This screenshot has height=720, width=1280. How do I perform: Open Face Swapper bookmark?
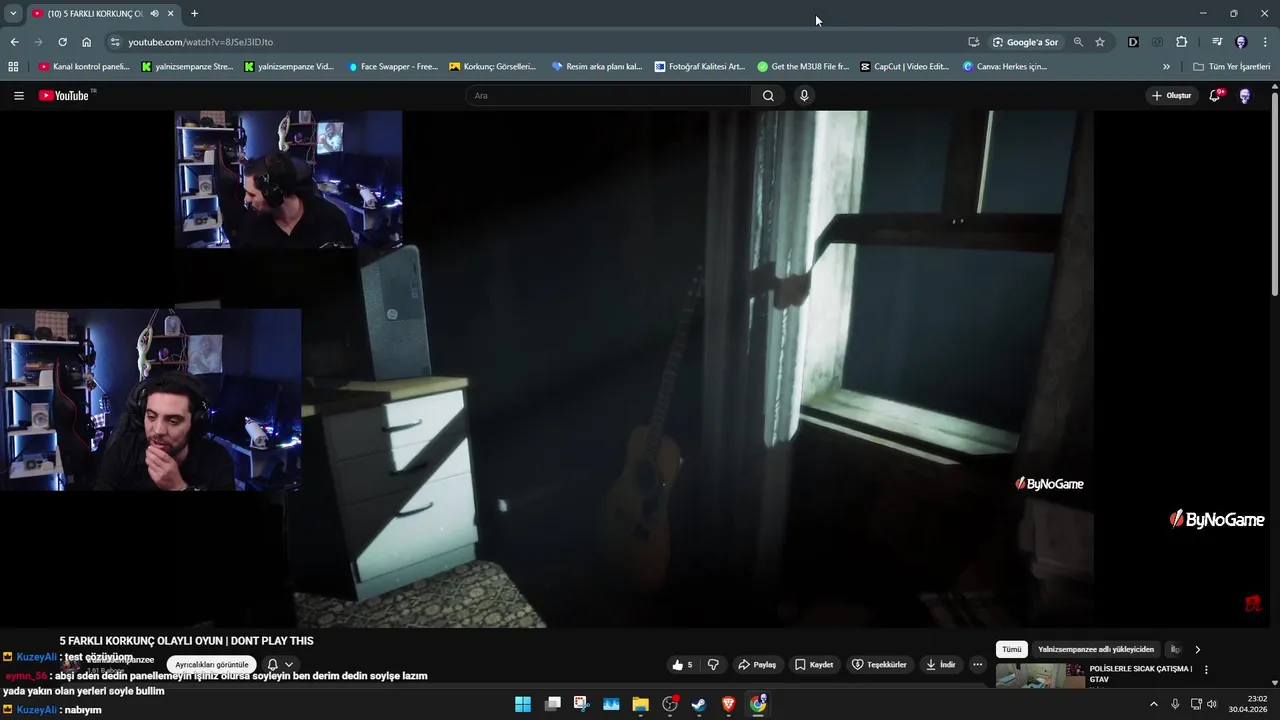pyautogui.click(x=393, y=67)
